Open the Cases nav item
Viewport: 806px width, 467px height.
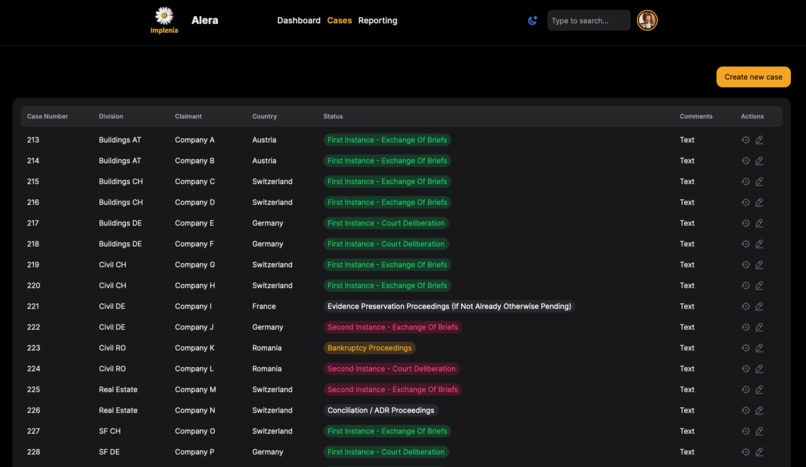[339, 21]
